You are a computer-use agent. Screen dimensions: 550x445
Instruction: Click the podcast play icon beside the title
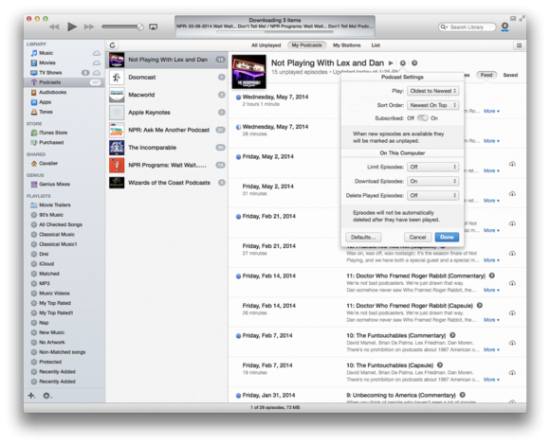(x=391, y=63)
